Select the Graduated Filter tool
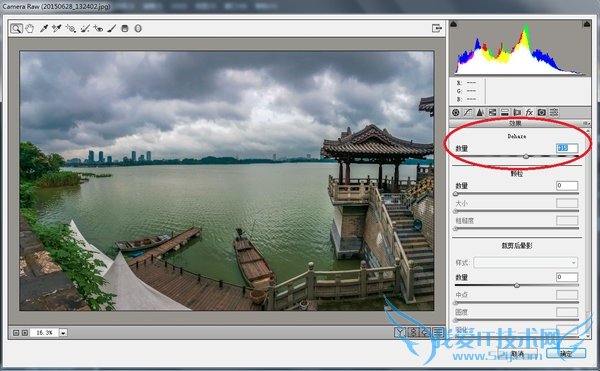The image size is (600, 371). click(125, 28)
